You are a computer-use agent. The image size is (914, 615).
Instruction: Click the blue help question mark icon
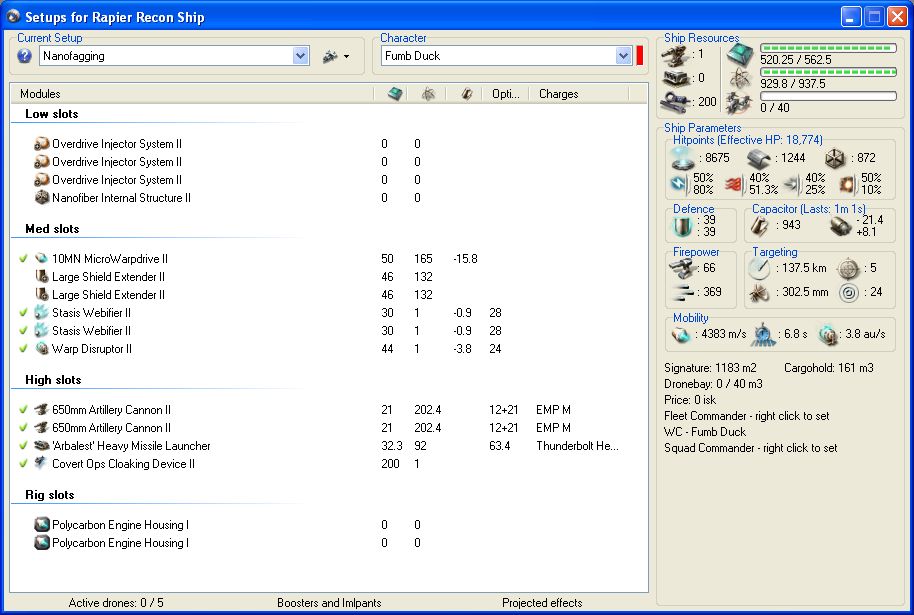click(x=25, y=56)
